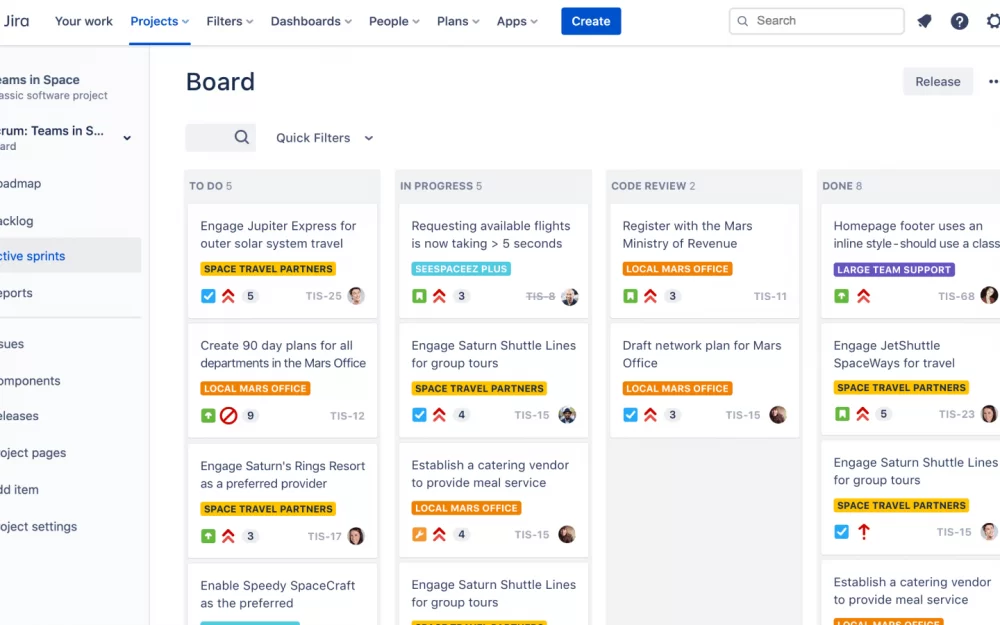Open the Filters dropdown menu

click(230, 21)
